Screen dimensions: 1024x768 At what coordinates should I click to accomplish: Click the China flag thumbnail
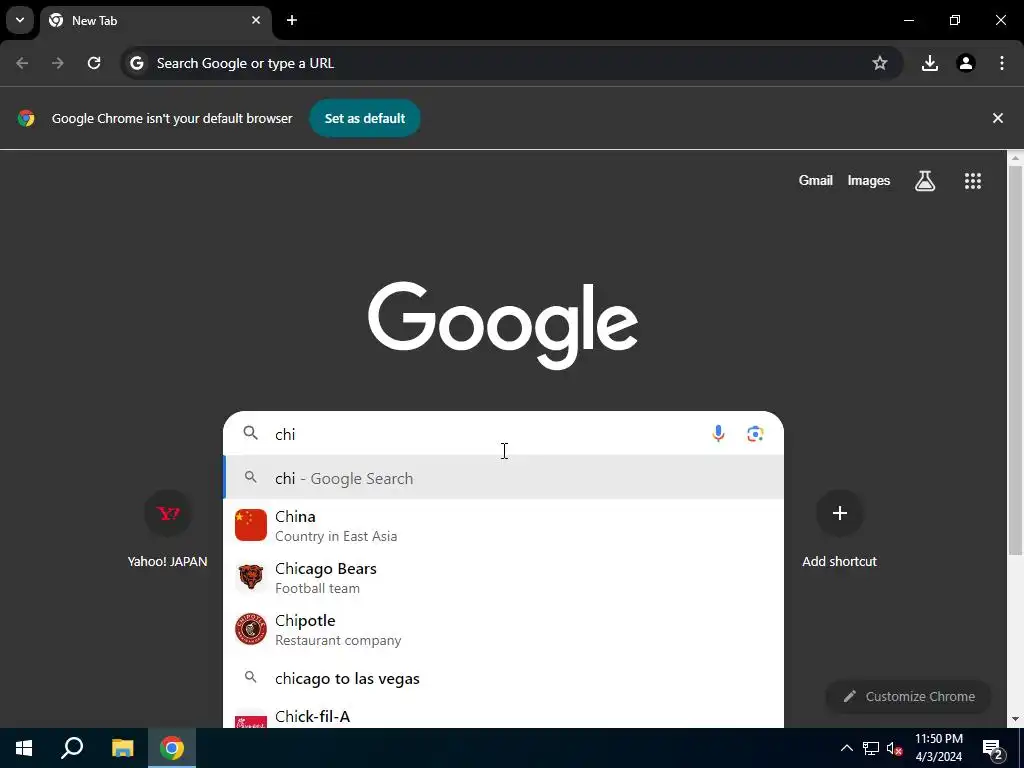click(x=251, y=525)
